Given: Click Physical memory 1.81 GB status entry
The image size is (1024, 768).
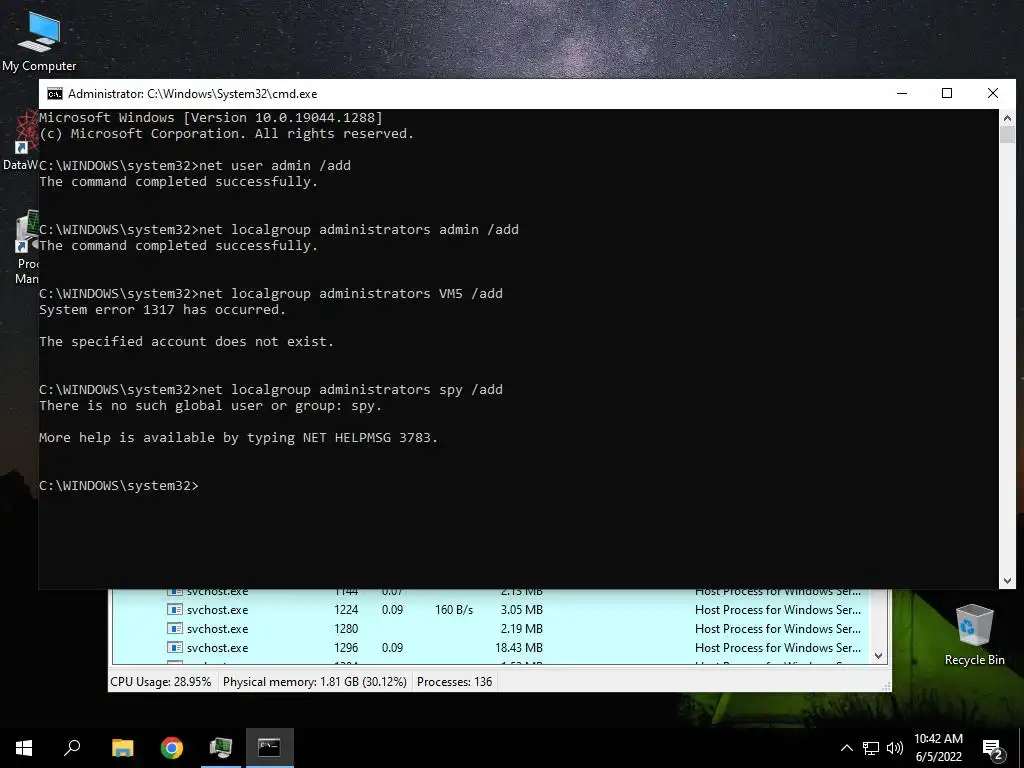Looking at the screenshot, I should pos(315,682).
